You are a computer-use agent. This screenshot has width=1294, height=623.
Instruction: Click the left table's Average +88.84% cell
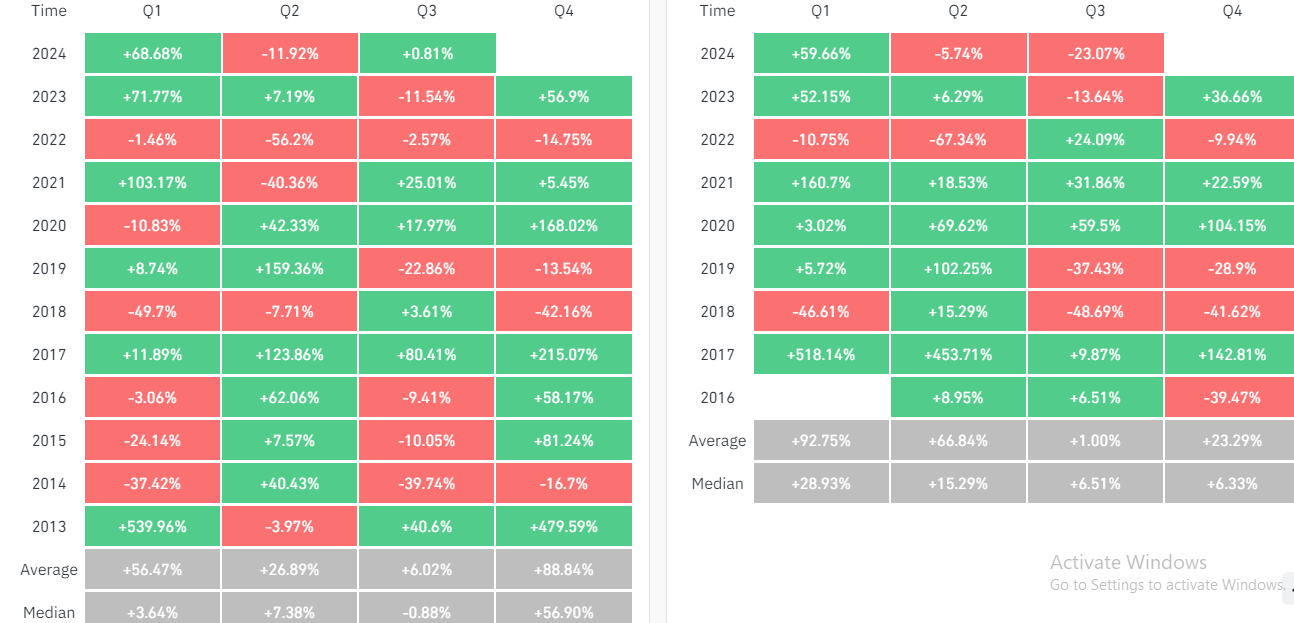coord(564,570)
